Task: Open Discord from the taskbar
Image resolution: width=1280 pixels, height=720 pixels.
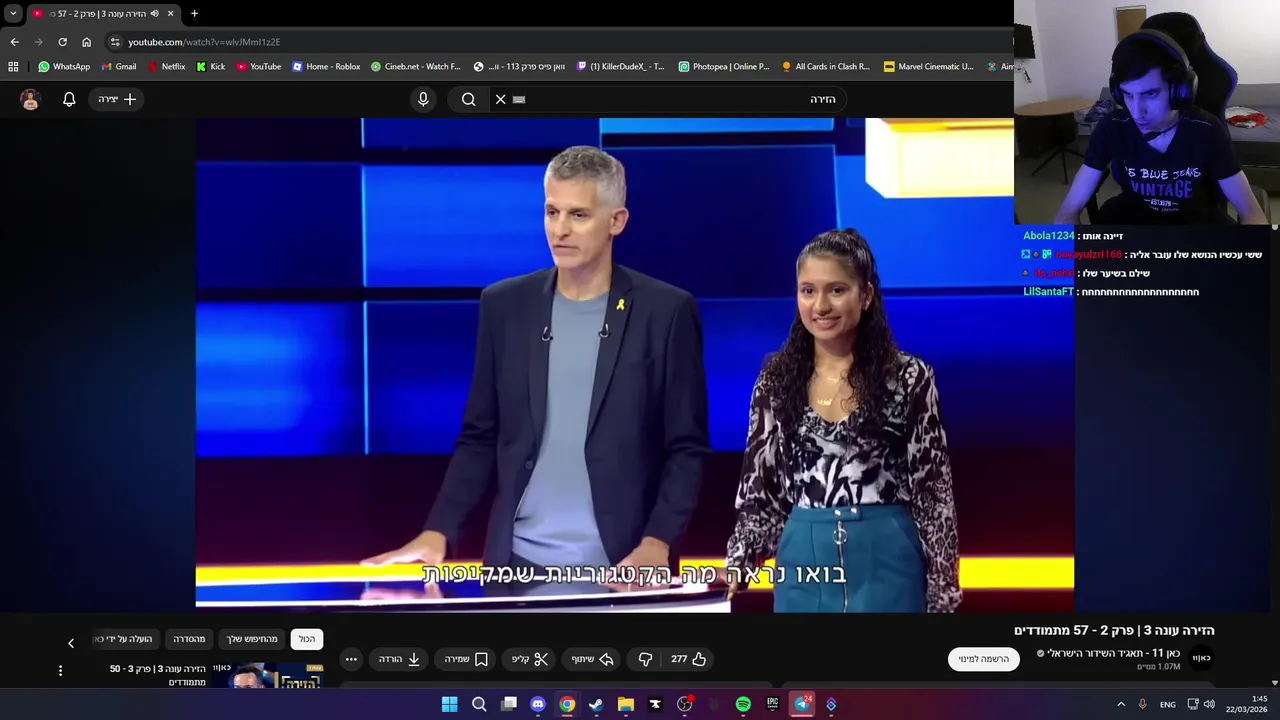Action: pyautogui.click(x=538, y=704)
